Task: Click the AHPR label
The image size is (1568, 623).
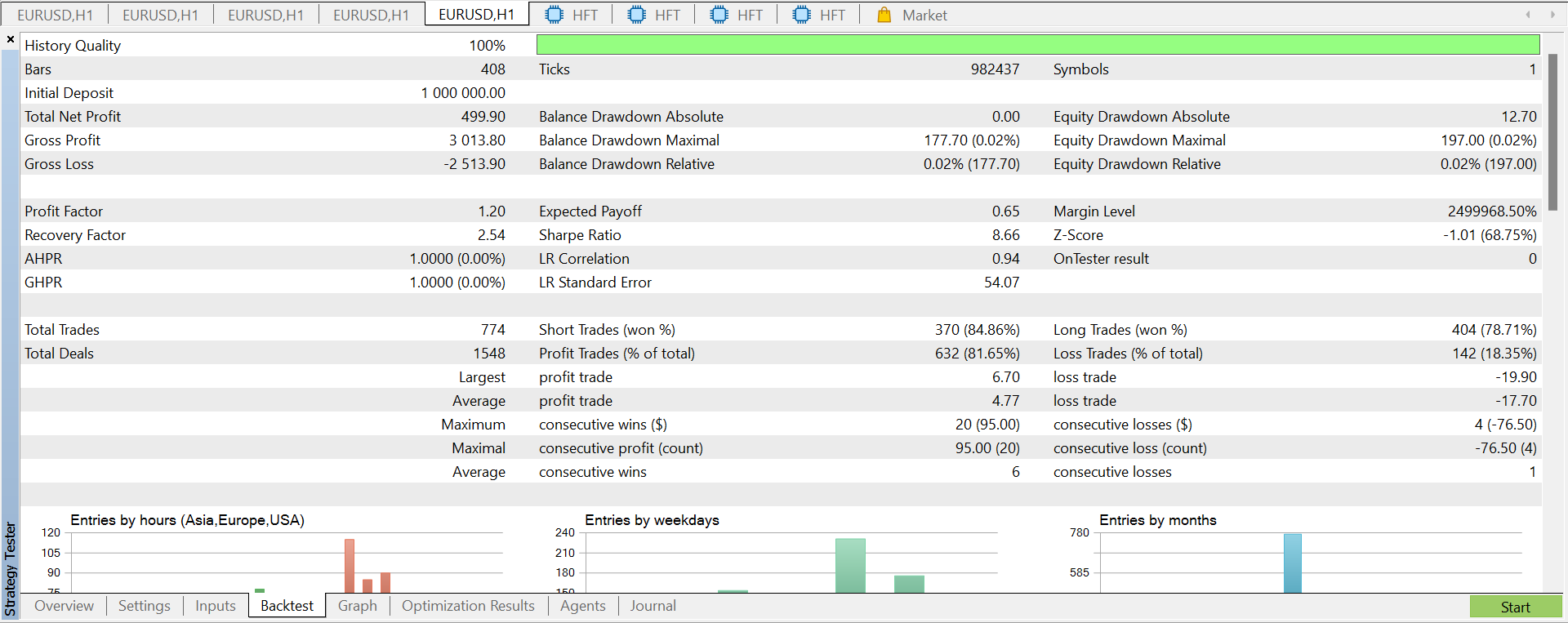Action: coord(43,259)
